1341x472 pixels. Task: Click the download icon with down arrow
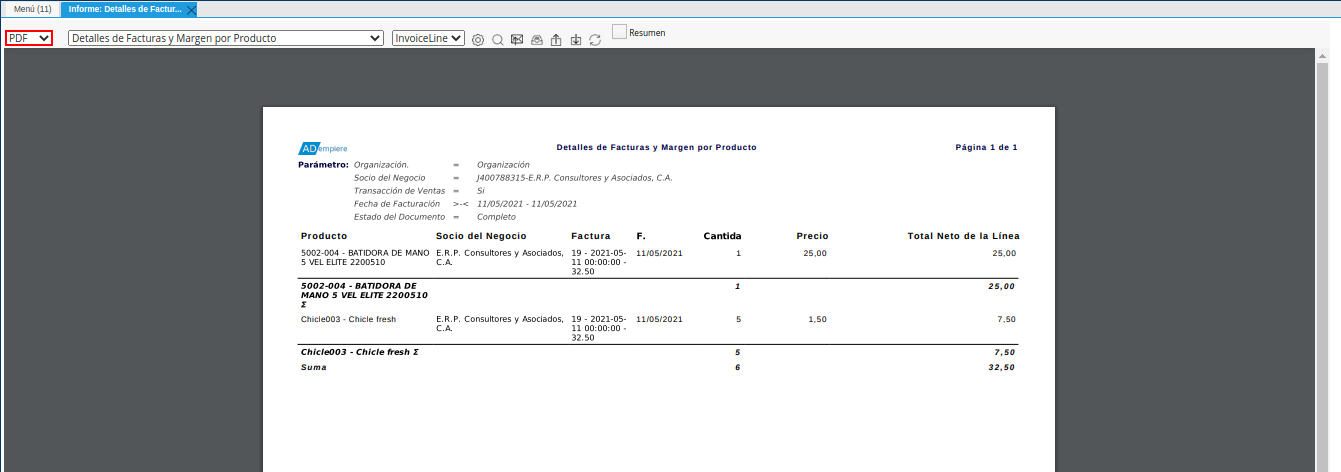pos(575,40)
